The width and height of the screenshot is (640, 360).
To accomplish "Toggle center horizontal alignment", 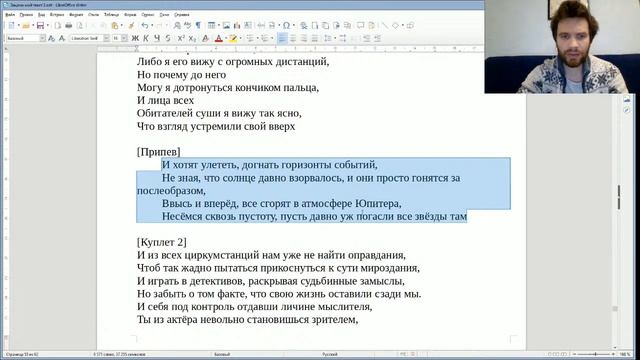I will click(293, 38).
